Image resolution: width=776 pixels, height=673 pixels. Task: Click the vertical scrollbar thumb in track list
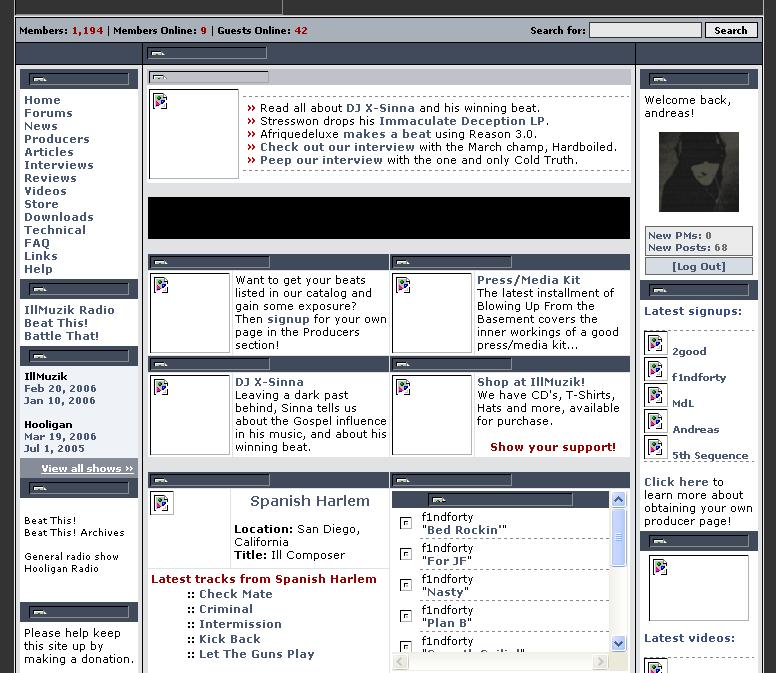(x=618, y=536)
